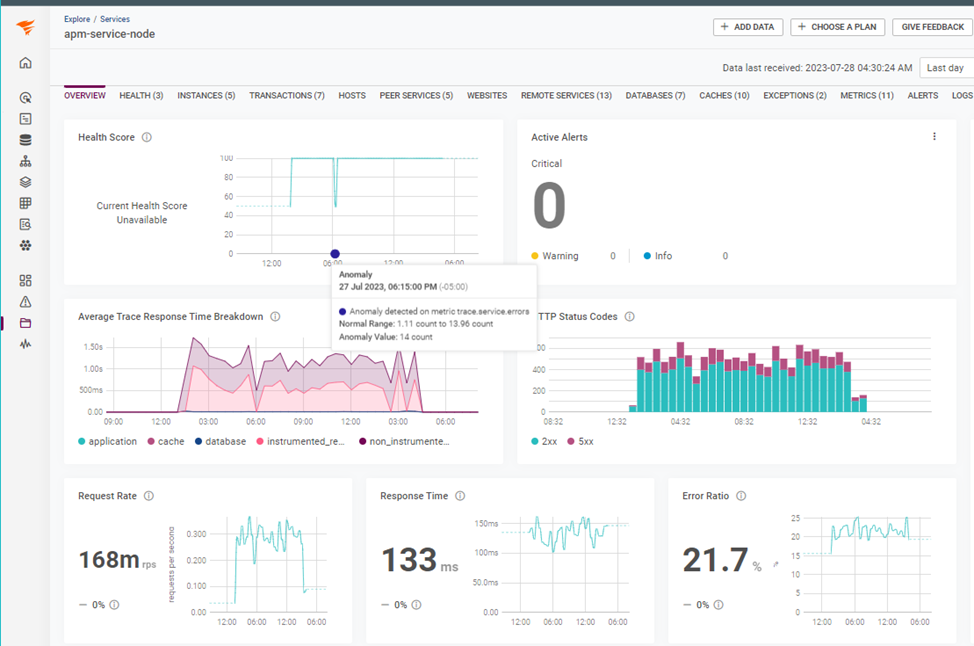Select the folder sidebar icon

pos(25,323)
